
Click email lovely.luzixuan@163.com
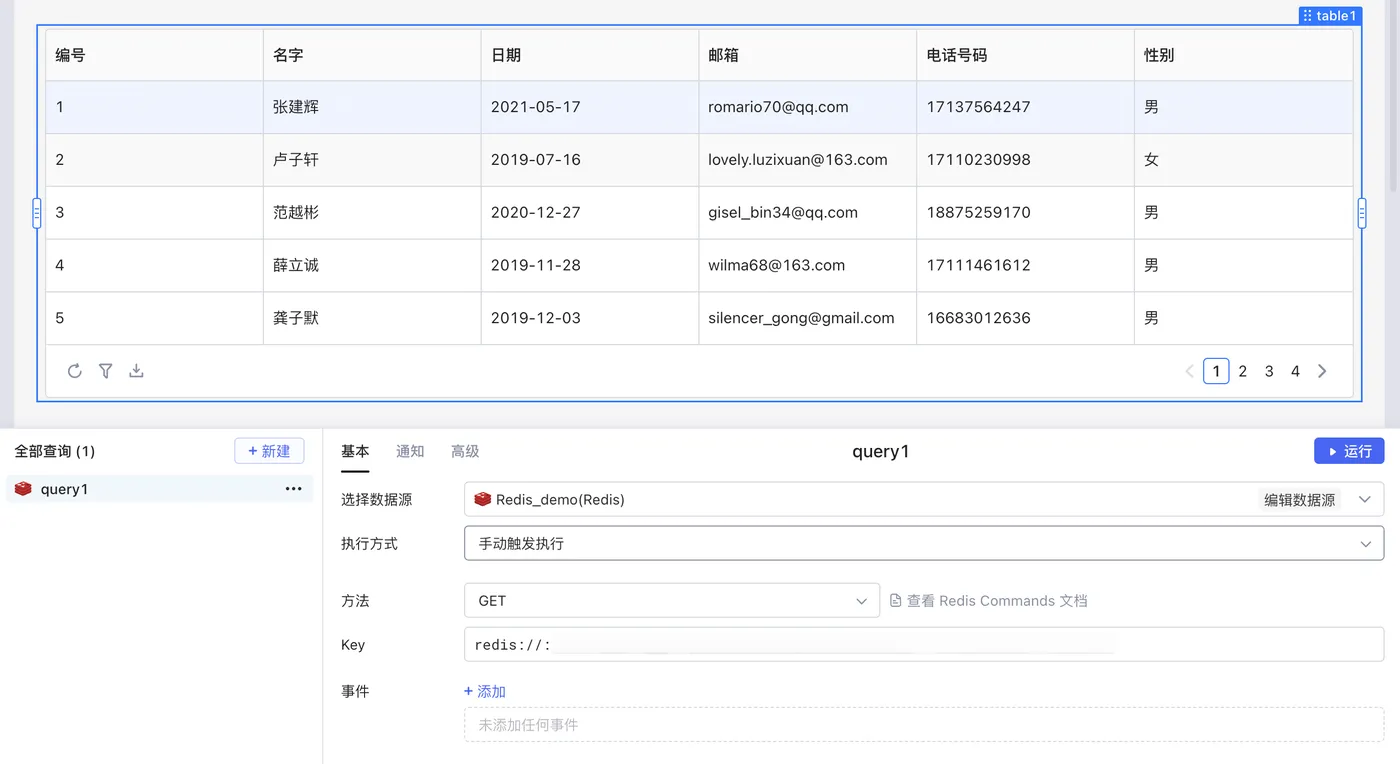pyautogui.click(x=798, y=160)
